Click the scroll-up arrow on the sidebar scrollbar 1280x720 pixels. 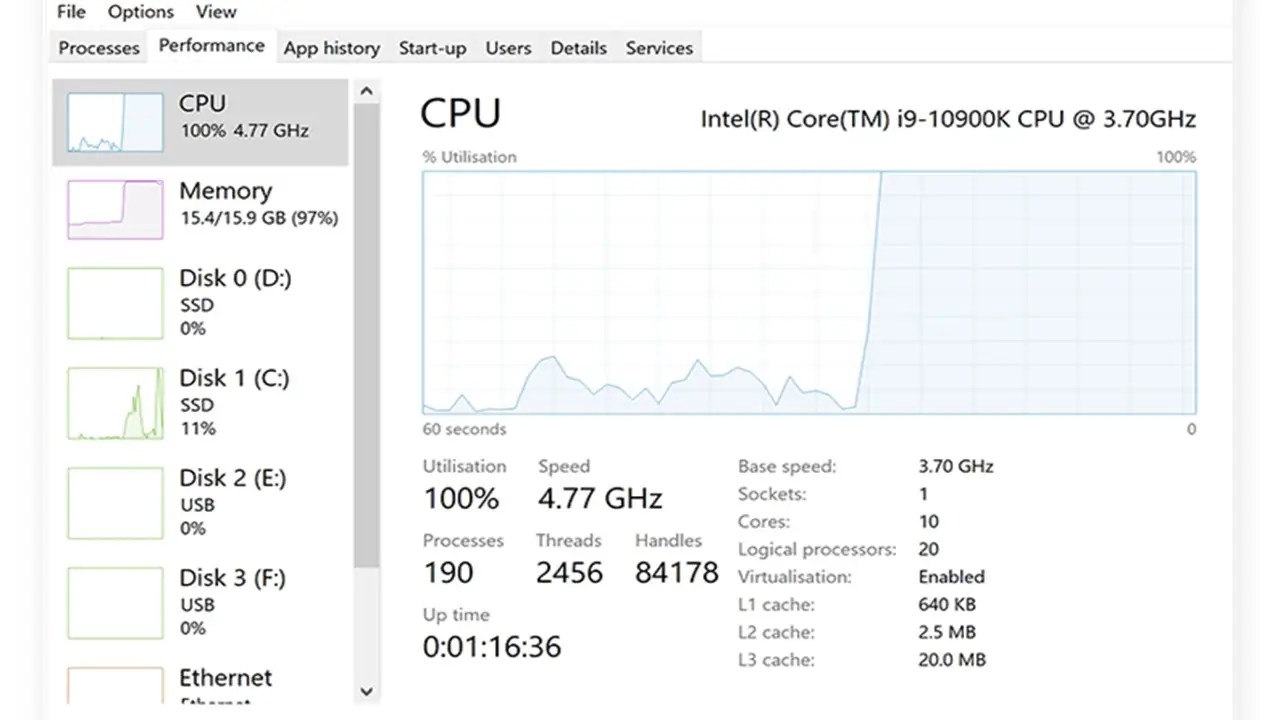(x=366, y=90)
